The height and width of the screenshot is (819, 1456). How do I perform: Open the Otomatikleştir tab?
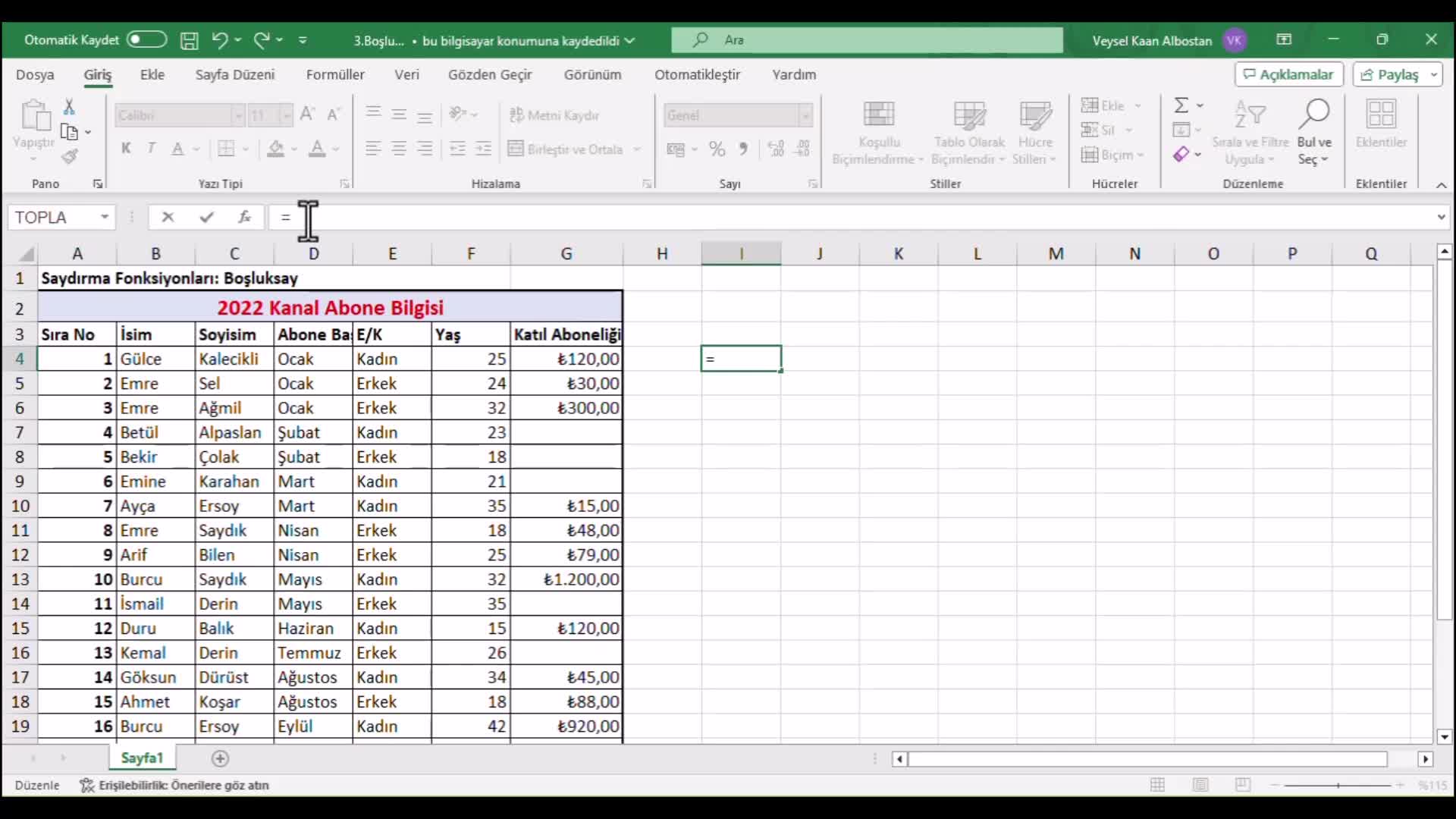698,74
